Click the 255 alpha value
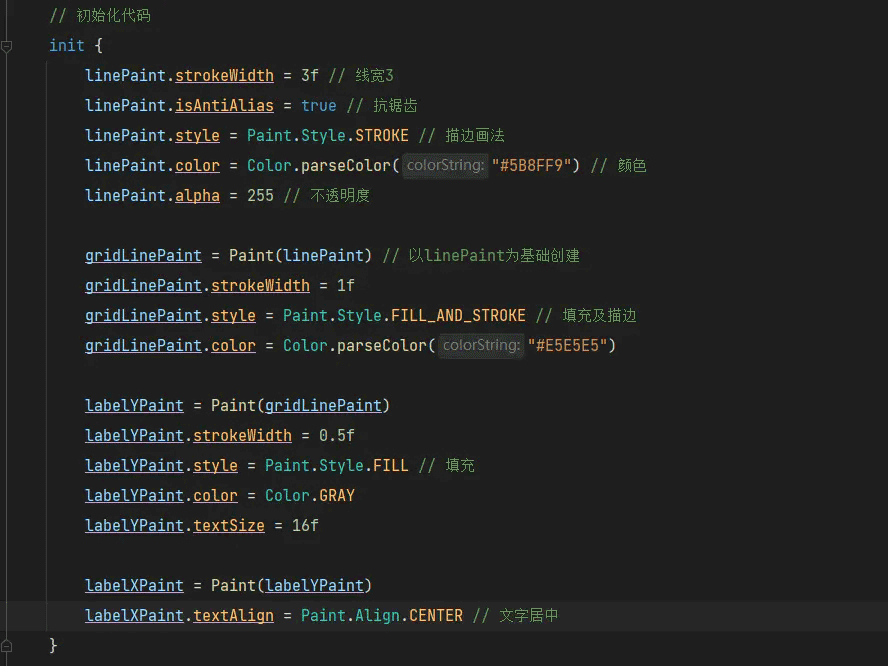The image size is (888, 666). click(x=261, y=195)
